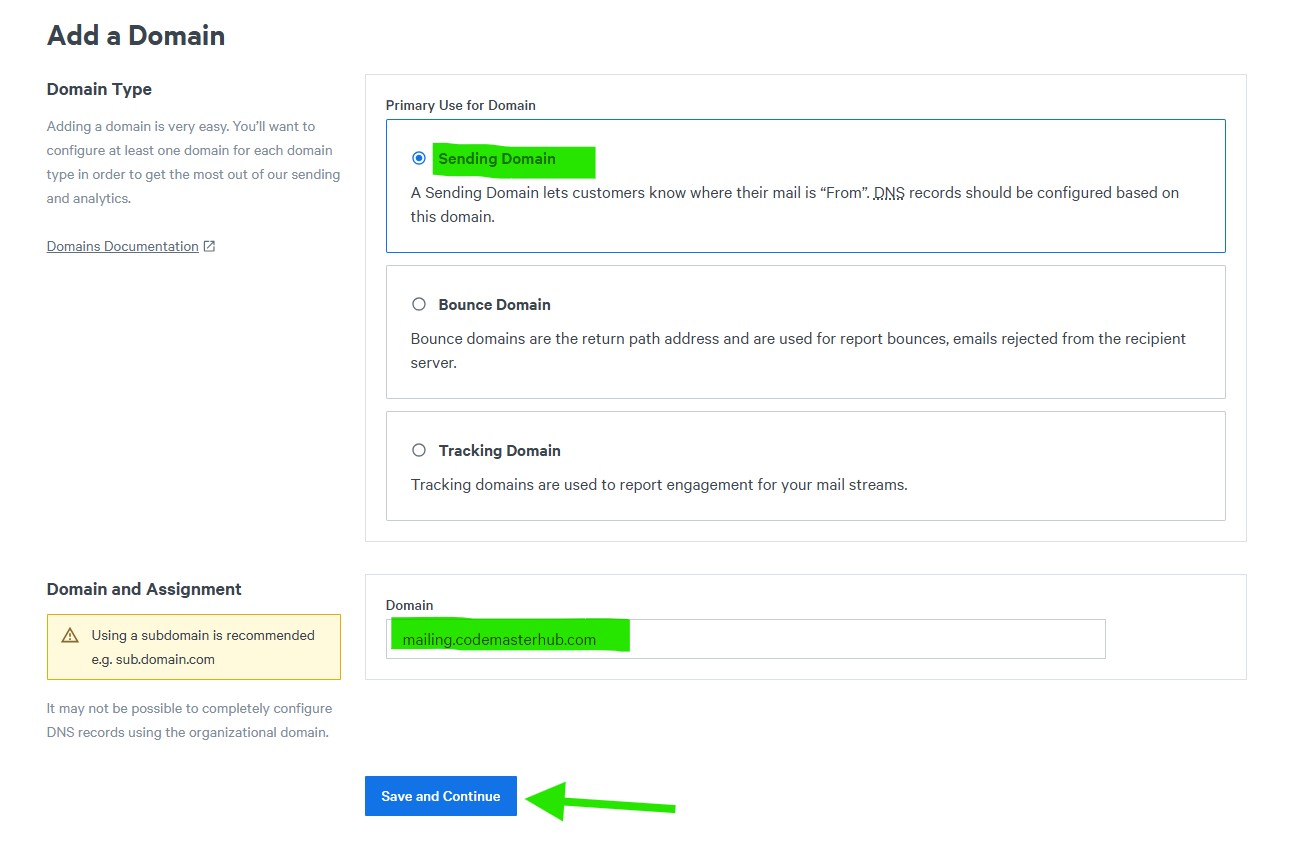Click the Domain and Assignment section heading
The image size is (1300, 842).
(x=144, y=589)
